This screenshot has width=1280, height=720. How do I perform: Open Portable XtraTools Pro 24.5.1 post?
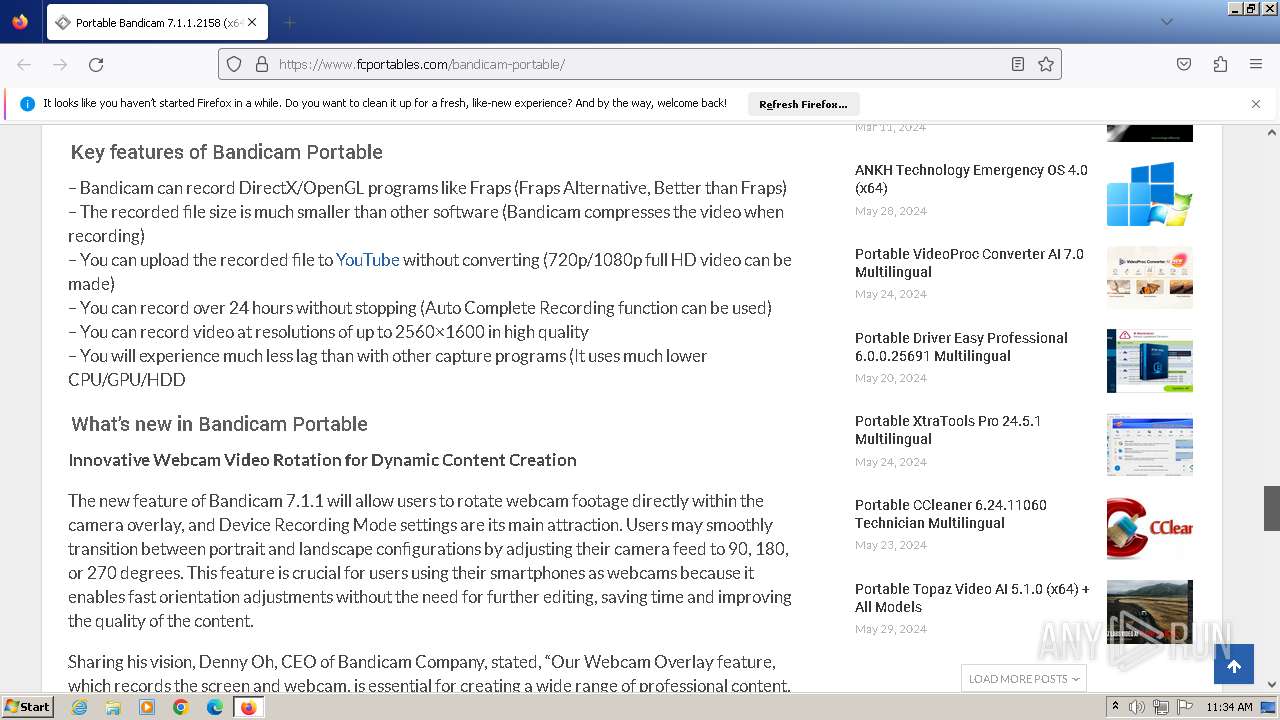click(x=948, y=430)
